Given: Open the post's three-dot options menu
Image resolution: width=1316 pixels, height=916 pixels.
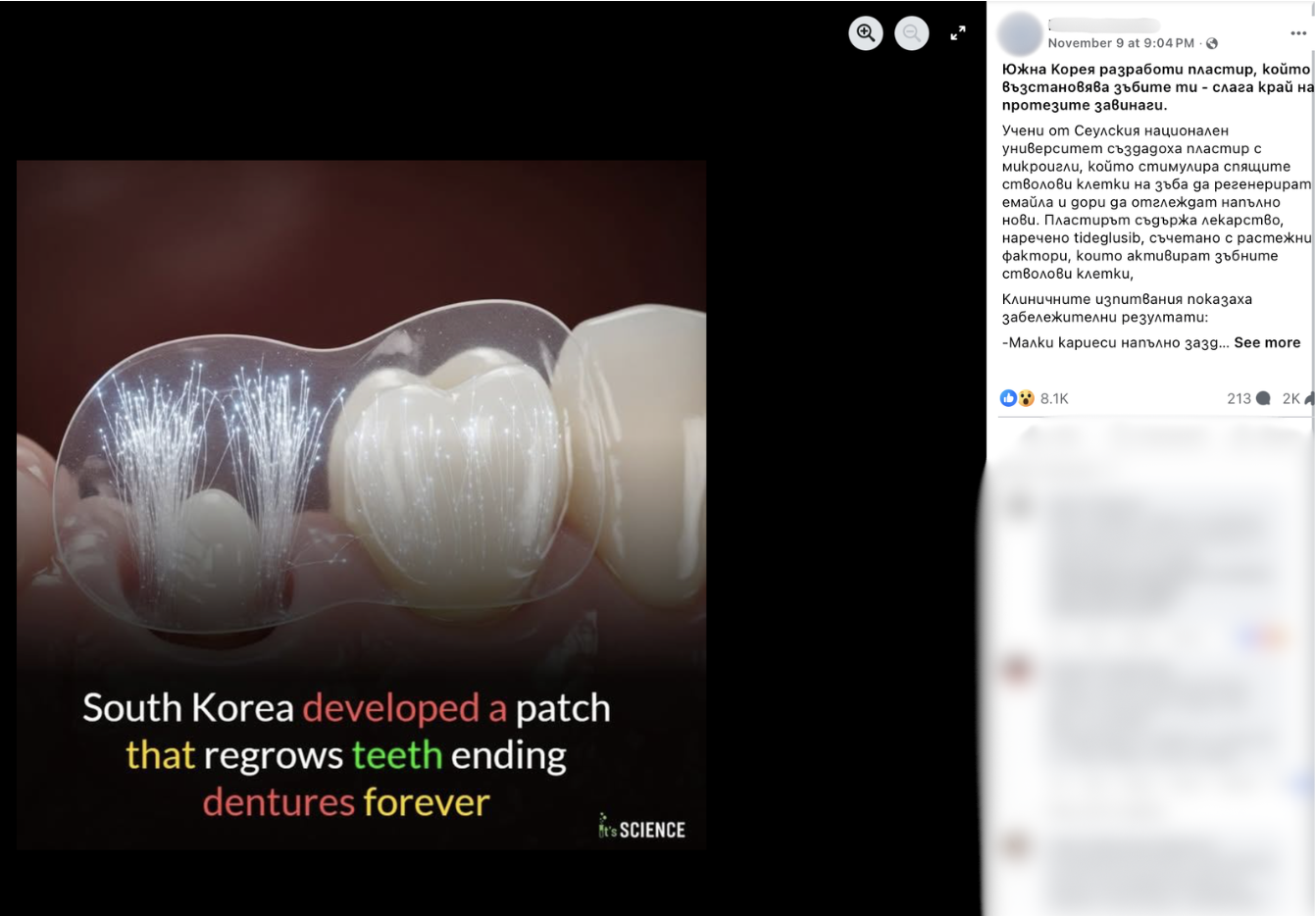Looking at the screenshot, I should tap(1297, 33).
